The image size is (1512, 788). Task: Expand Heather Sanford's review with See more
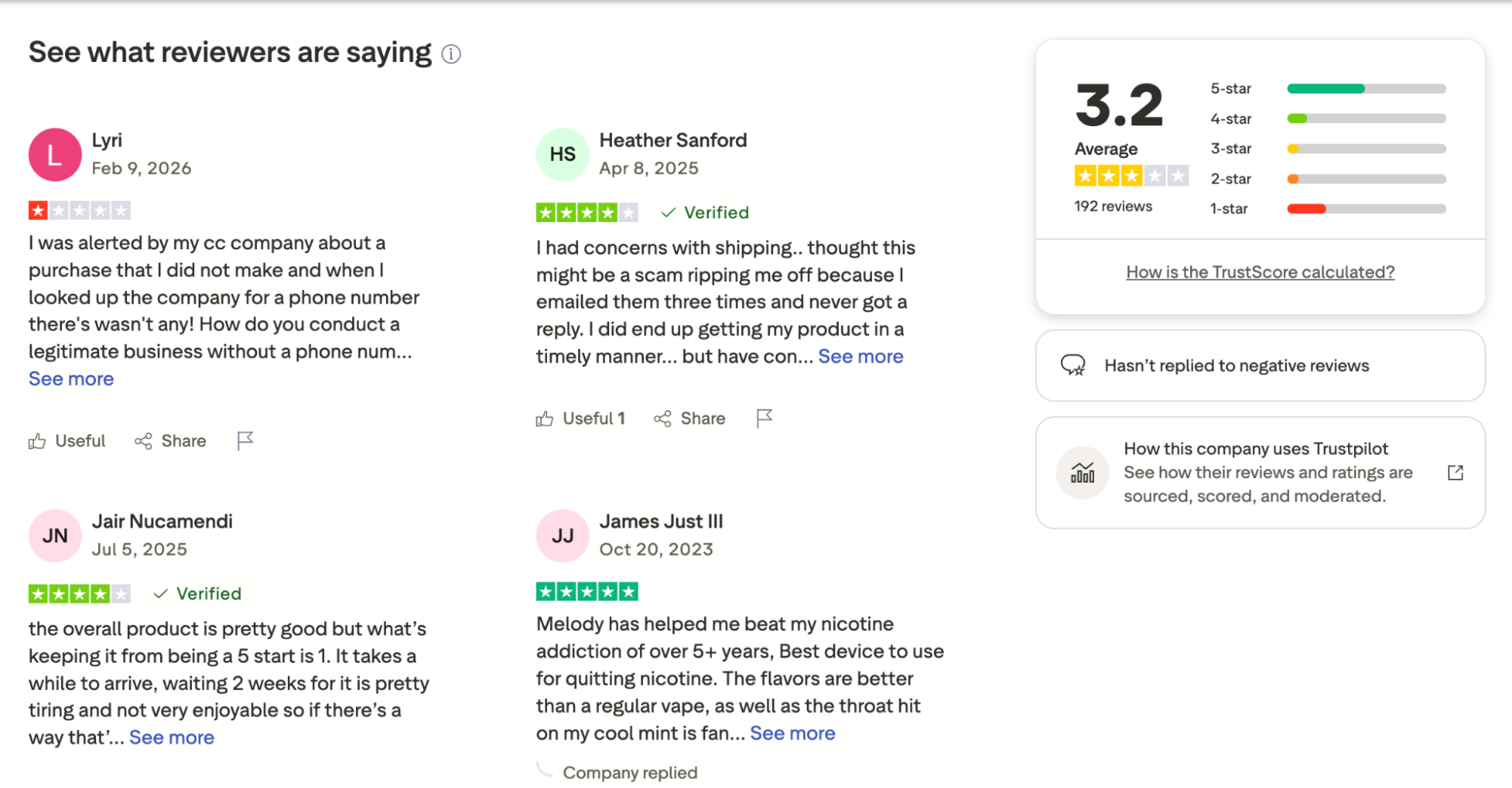[x=861, y=357]
